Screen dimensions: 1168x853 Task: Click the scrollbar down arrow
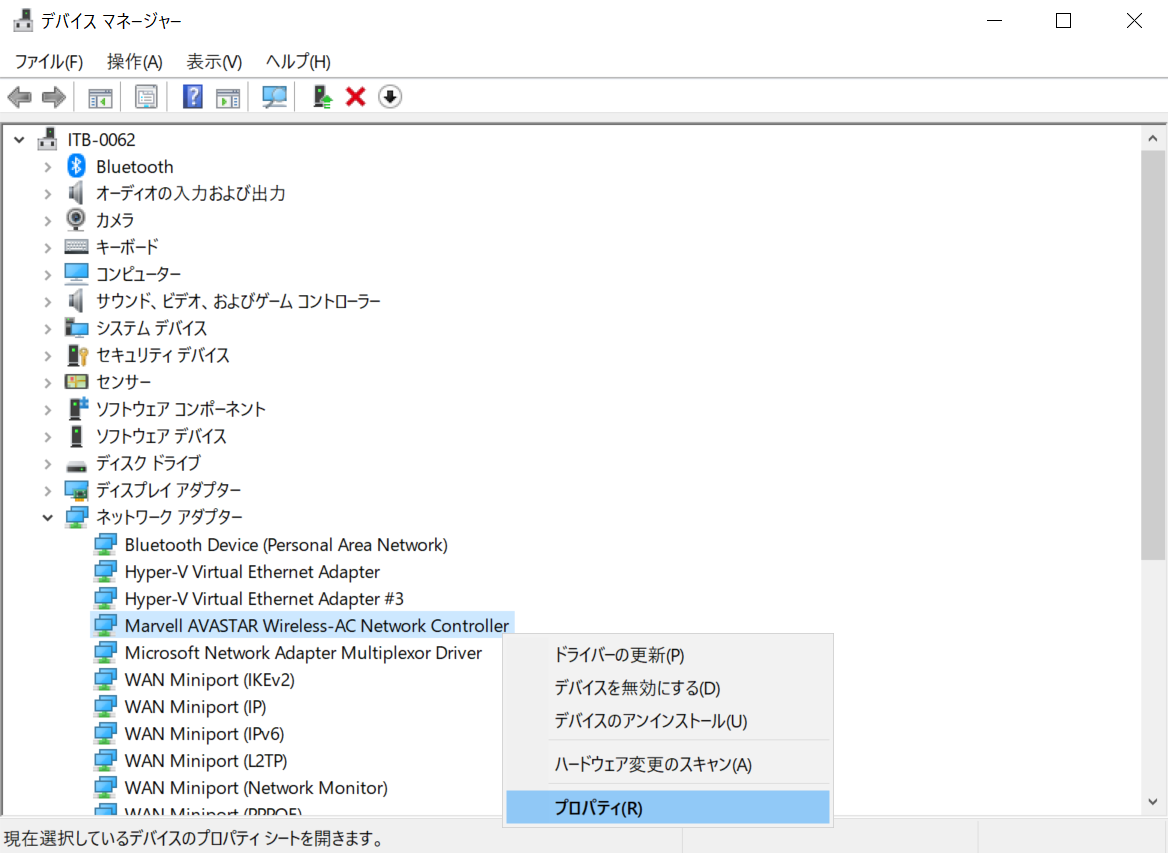coord(1152,802)
